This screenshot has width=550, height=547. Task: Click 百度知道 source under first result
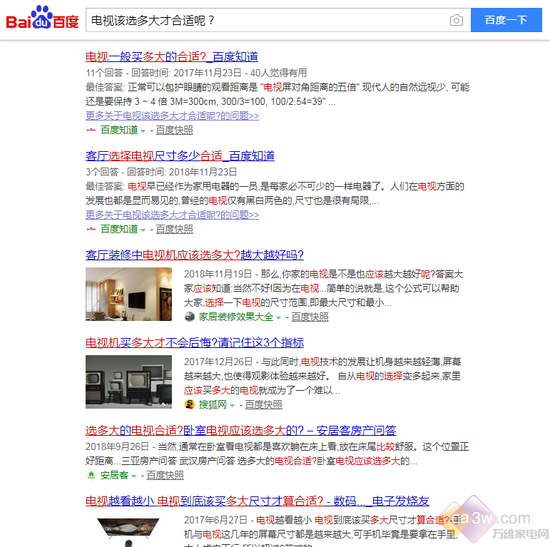click(119, 130)
